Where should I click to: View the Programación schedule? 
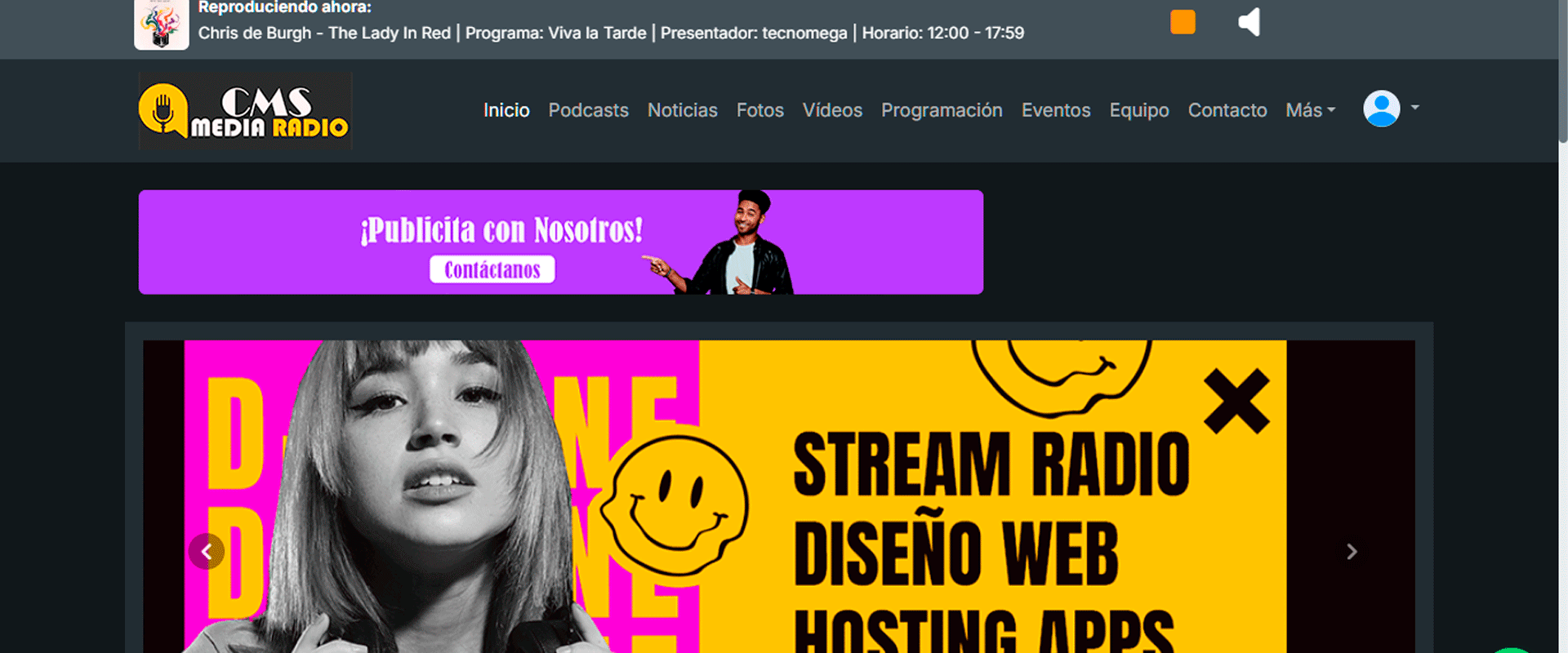click(x=942, y=110)
